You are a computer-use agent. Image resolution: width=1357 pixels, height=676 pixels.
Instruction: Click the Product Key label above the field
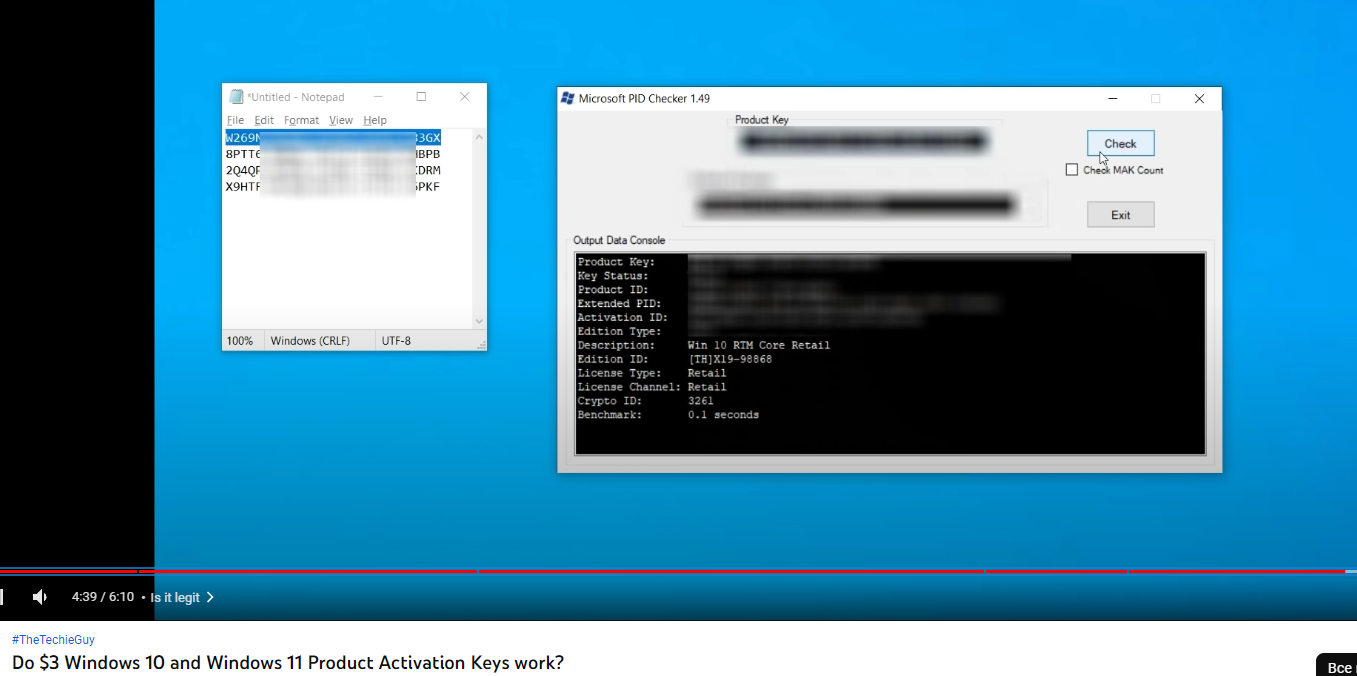pyautogui.click(x=762, y=120)
